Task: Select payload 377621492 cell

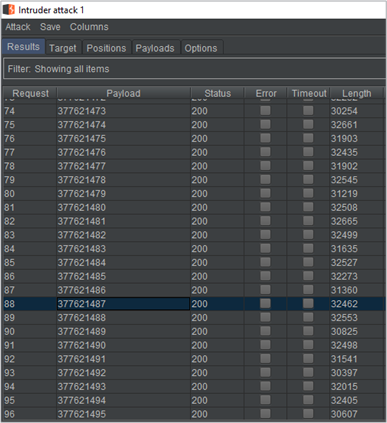Action: (x=123, y=373)
